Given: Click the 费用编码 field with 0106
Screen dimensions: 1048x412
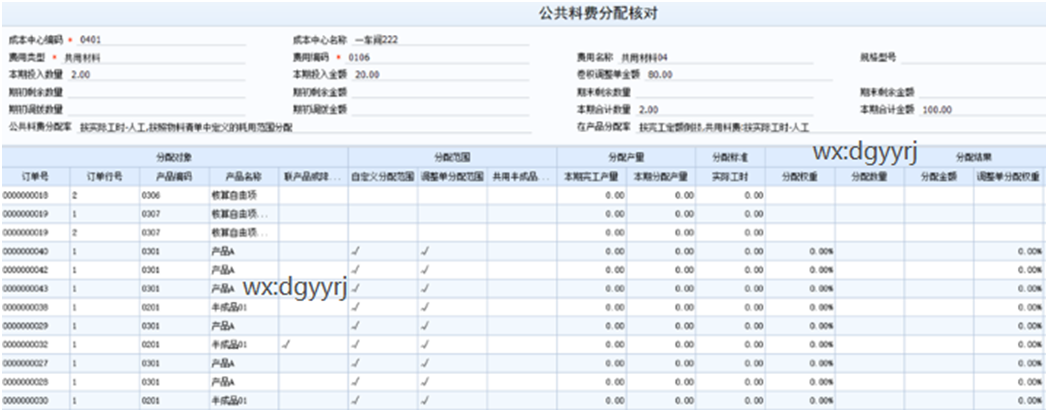Looking at the screenshot, I should pos(439,57).
